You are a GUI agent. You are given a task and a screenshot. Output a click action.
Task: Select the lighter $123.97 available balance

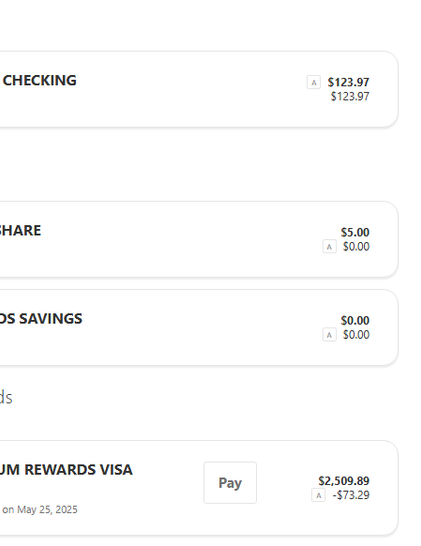click(x=350, y=96)
